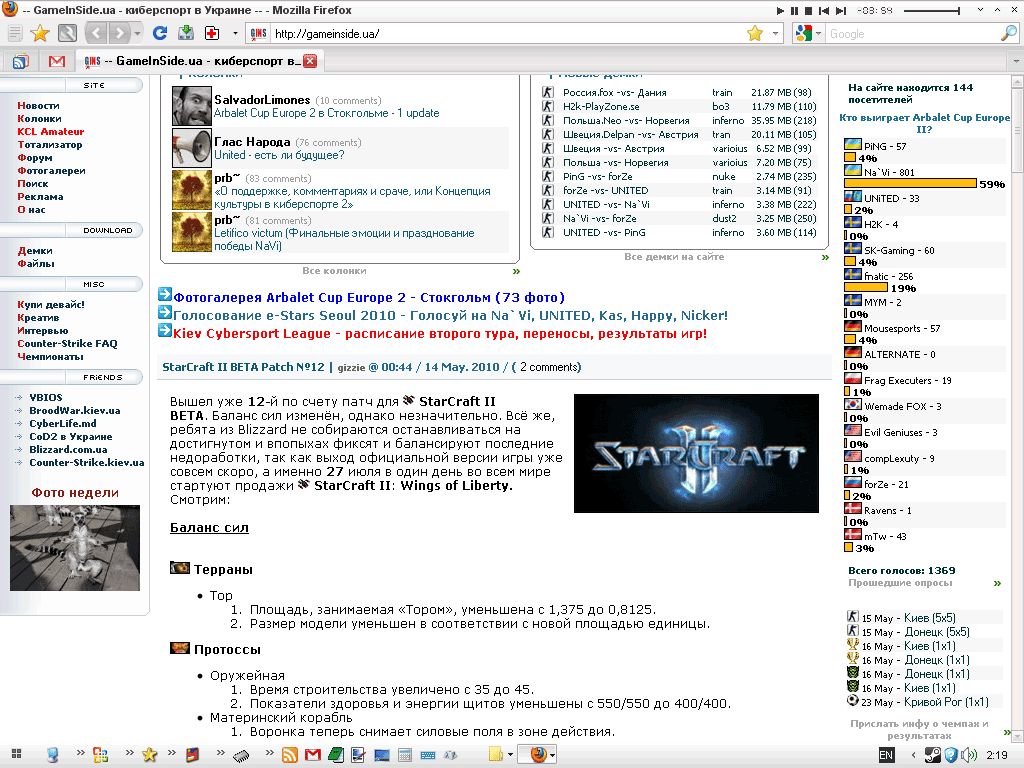Open the photo of the week thumbnail
Image resolution: width=1024 pixels, height=768 pixels.
coord(74,548)
